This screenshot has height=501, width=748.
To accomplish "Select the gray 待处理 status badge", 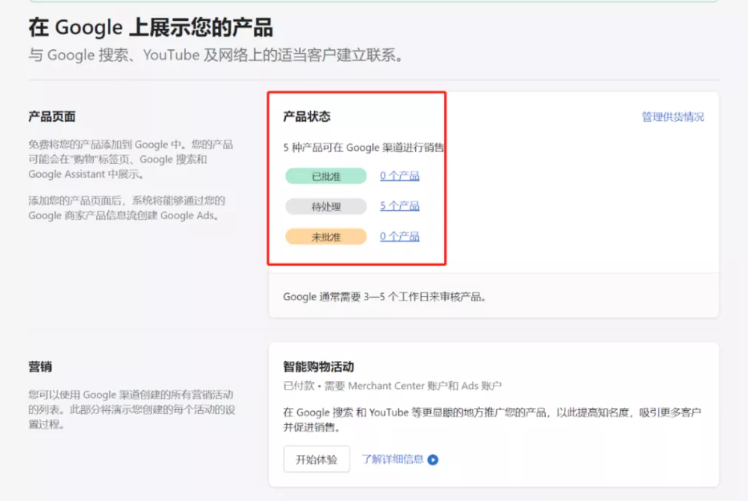I will (x=326, y=206).
